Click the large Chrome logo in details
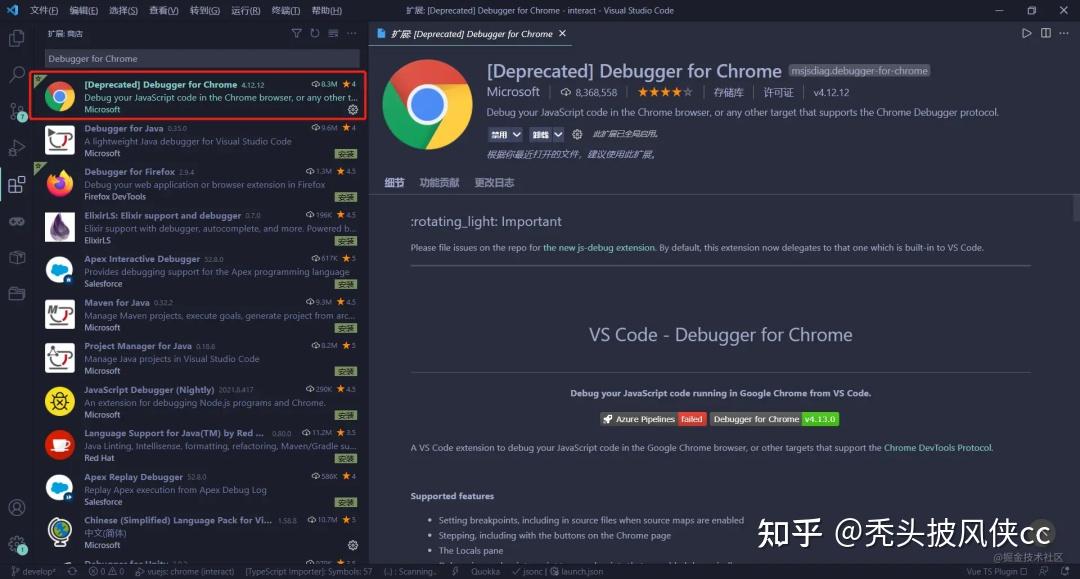The width and height of the screenshot is (1080, 579). (x=428, y=105)
